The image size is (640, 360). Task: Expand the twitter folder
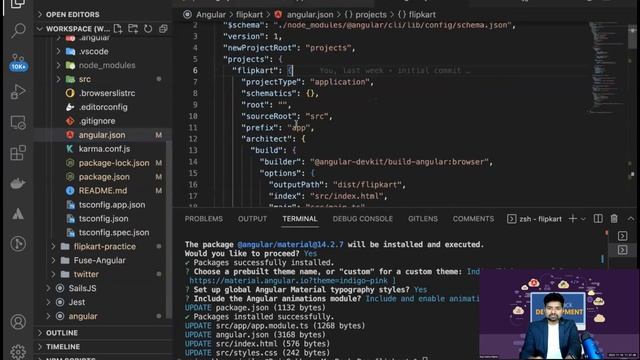pyautogui.click(x=102, y=274)
